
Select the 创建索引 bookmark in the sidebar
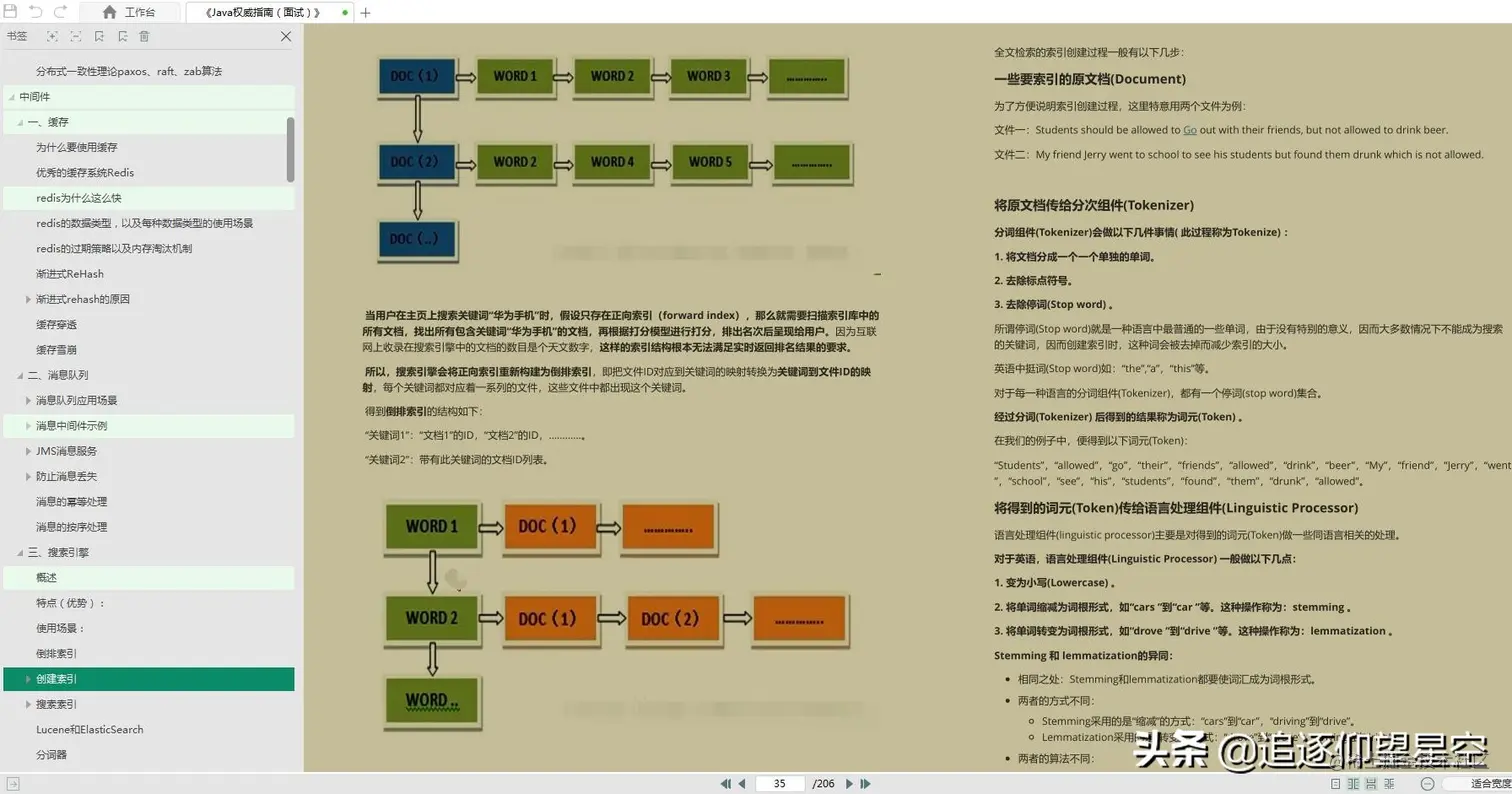(60, 678)
